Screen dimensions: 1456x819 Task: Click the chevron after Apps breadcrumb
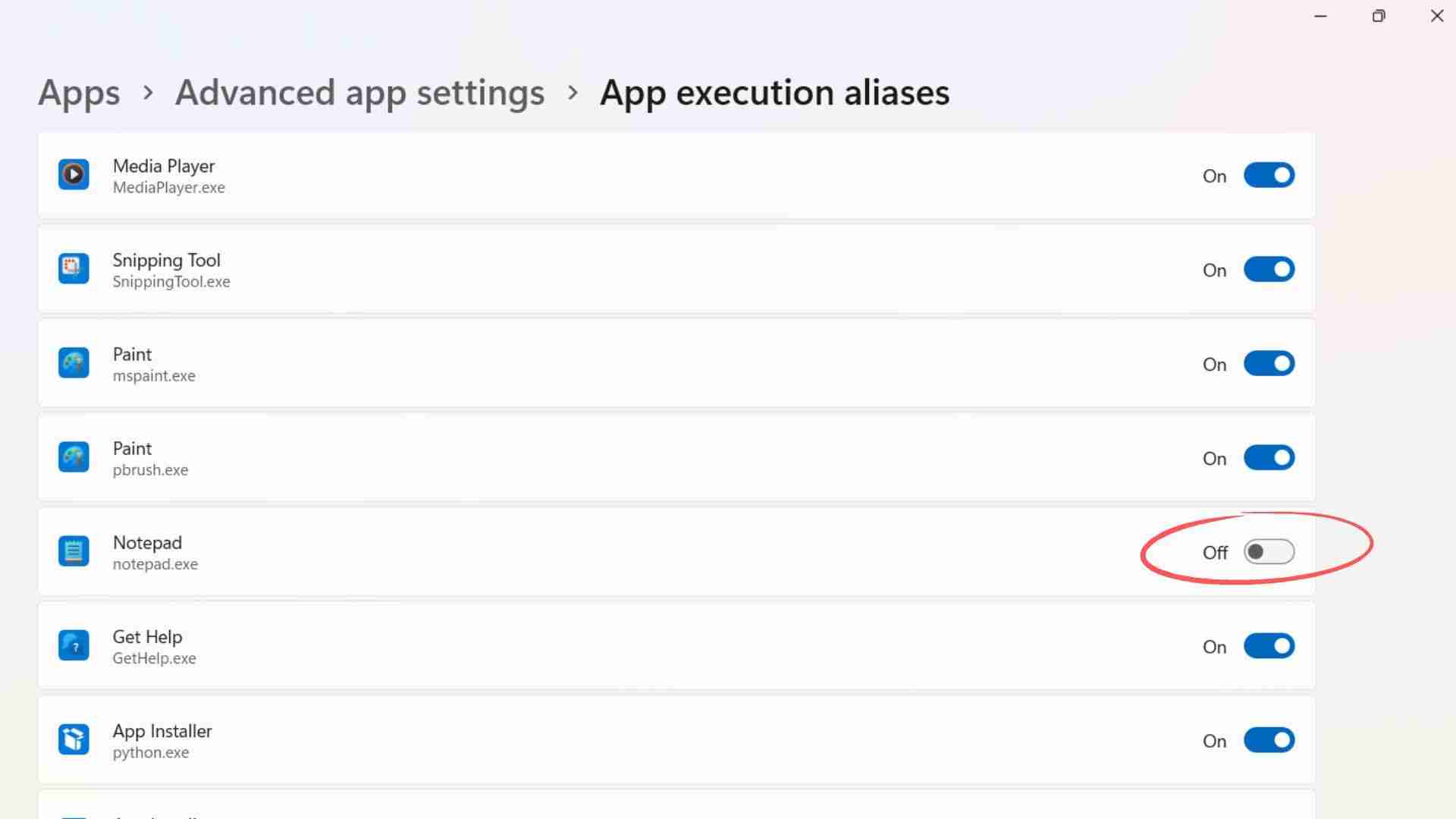[148, 93]
